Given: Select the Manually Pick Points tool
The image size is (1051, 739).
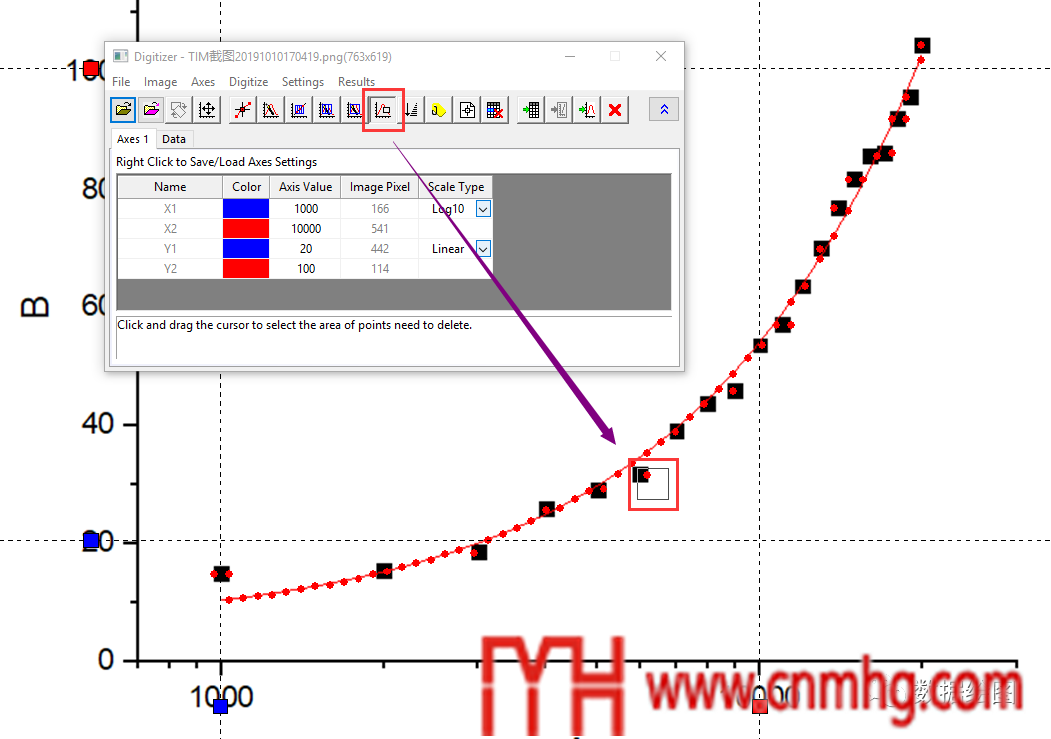Looking at the screenshot, I should tap(243, 110).
